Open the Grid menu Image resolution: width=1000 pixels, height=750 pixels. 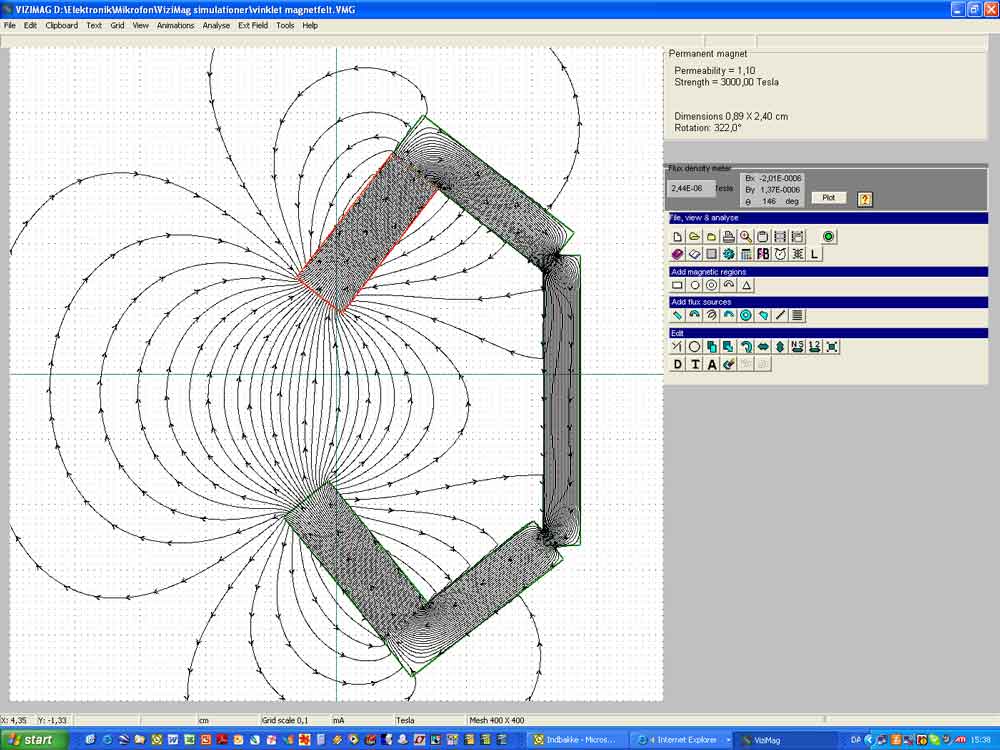pos(117,26)
